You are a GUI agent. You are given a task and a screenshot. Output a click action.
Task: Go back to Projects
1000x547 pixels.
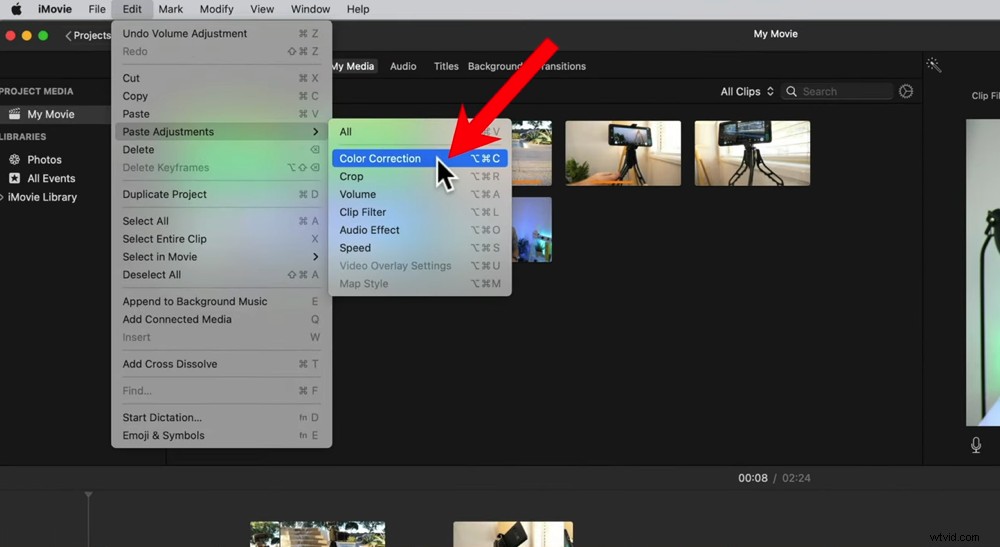click(x=88, y=35)
